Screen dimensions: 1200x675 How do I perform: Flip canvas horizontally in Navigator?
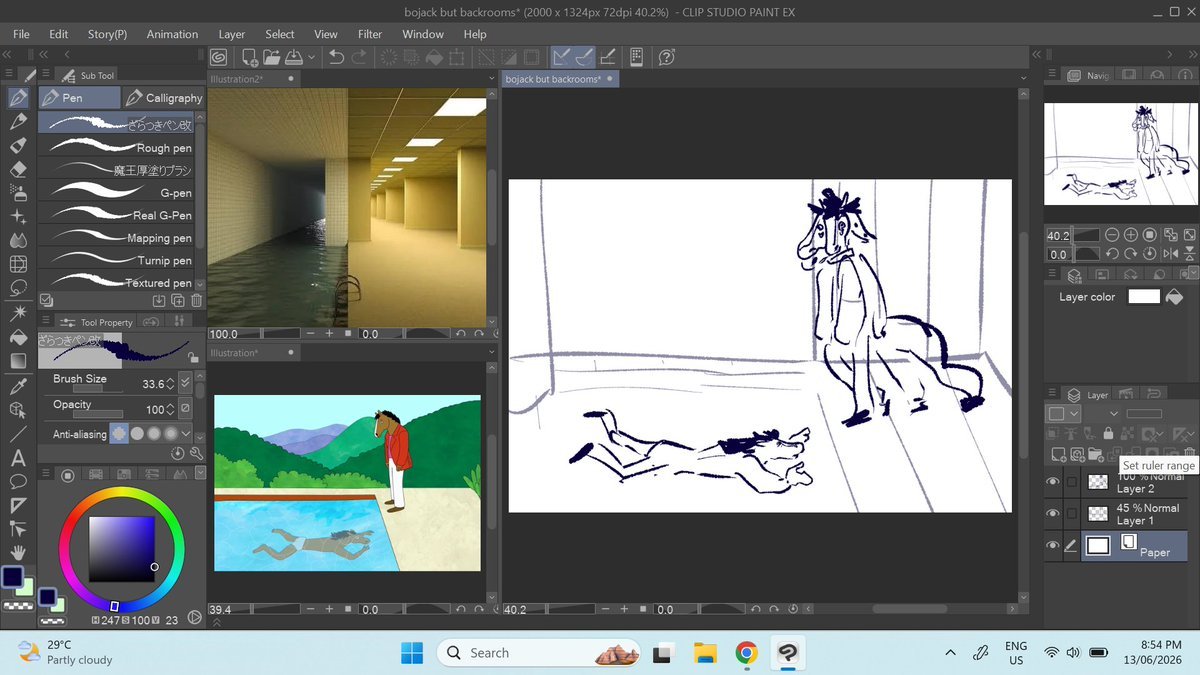(1171, 254)
